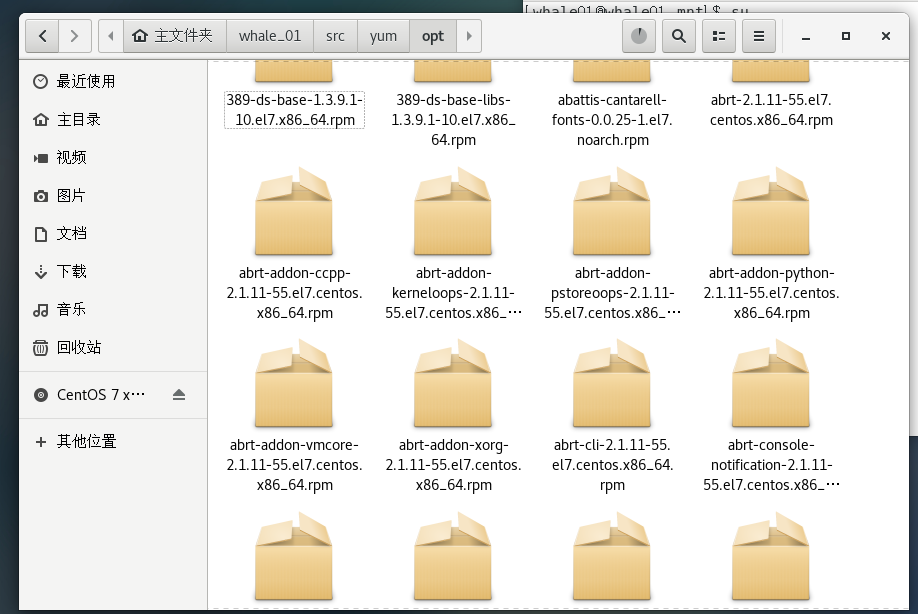Click the camera icon beside 图片
The width and height of the screenshot is (918, 614).
[x=40, y=196]
